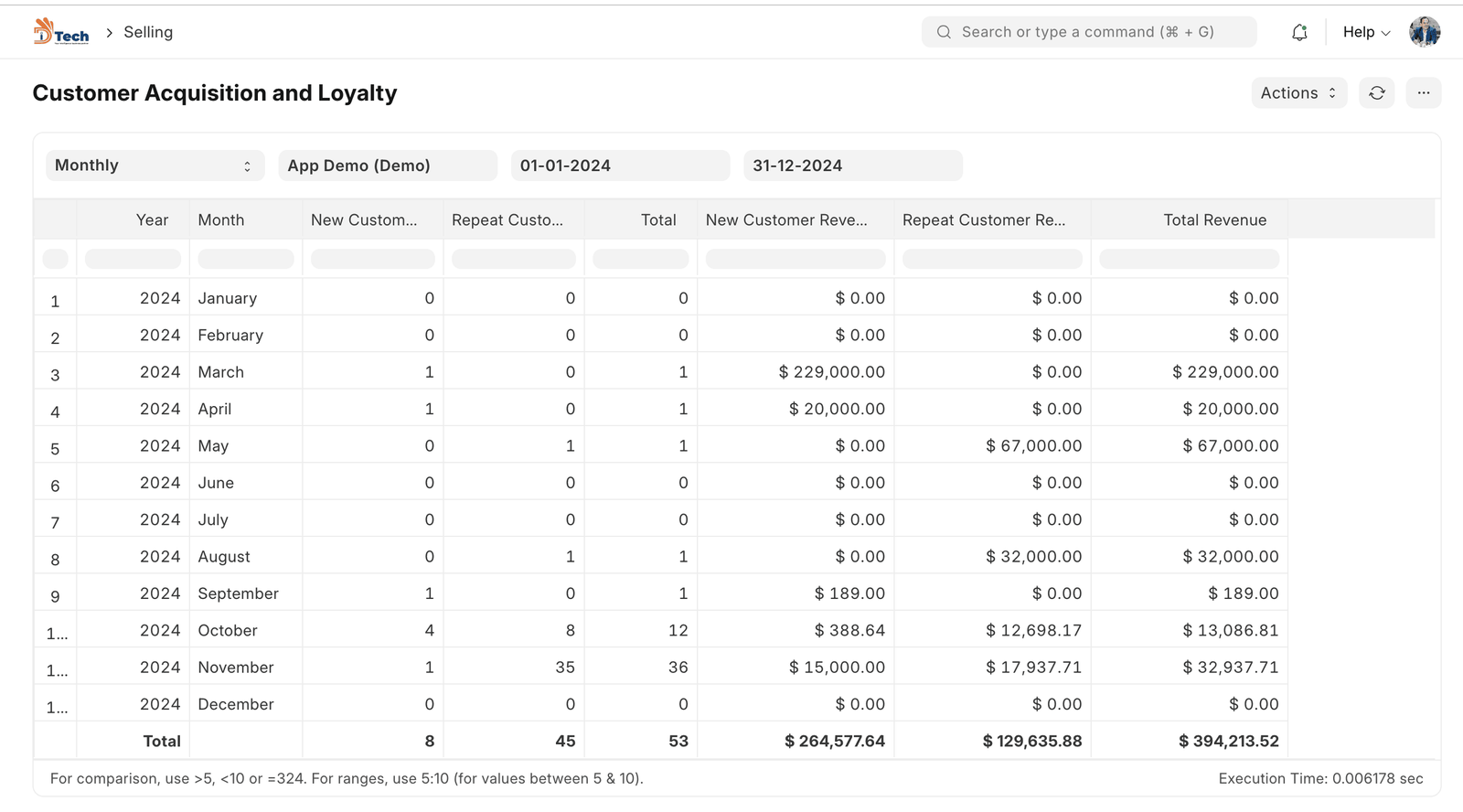Click the filter box under Year column
Viewport: 1463px width, 812px height.
point(133,259)
